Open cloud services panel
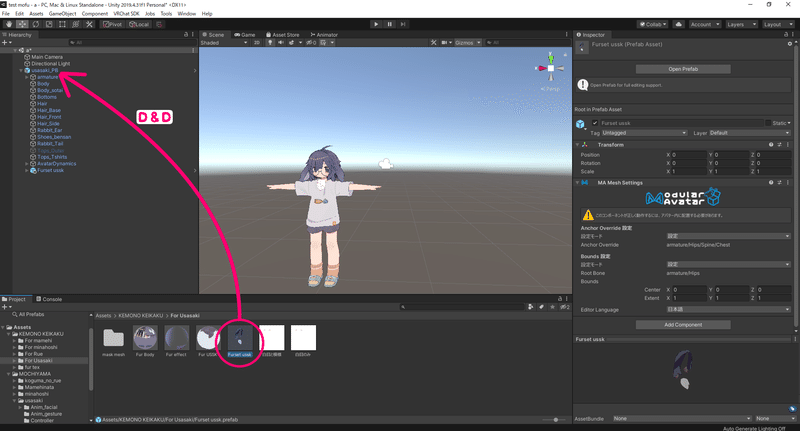The image size is (800, 431). (x=679, y=24)
